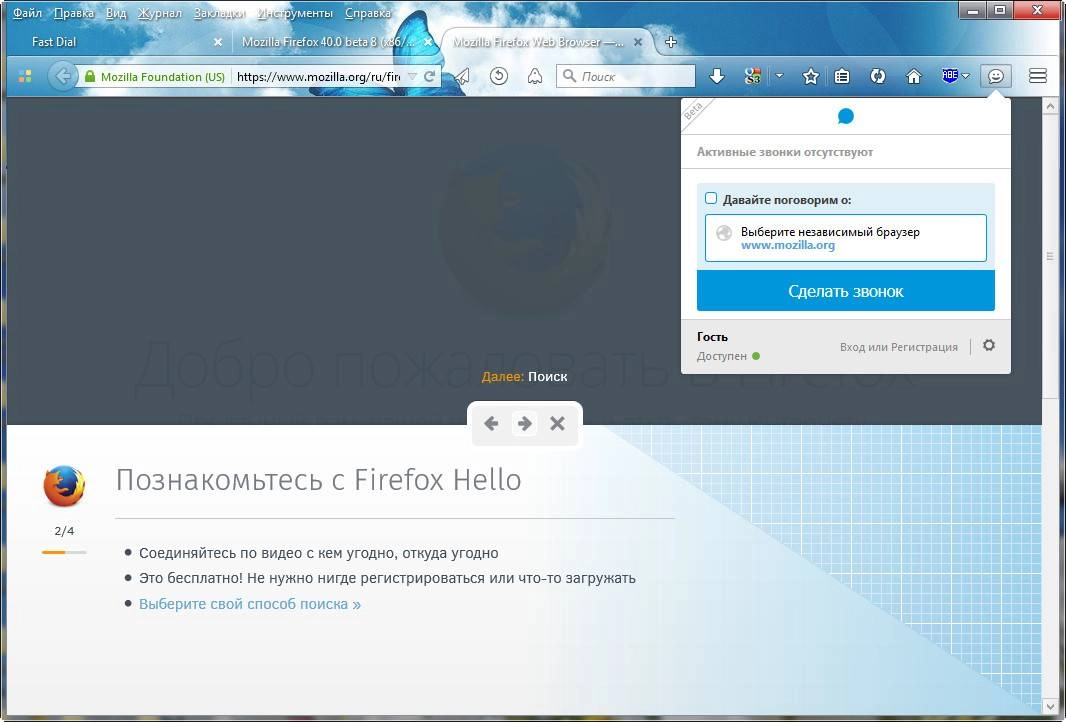Click 'Познакомьтесь с Firefox Hello' heading
The image size is (1066, 722).
click(318, 480)
